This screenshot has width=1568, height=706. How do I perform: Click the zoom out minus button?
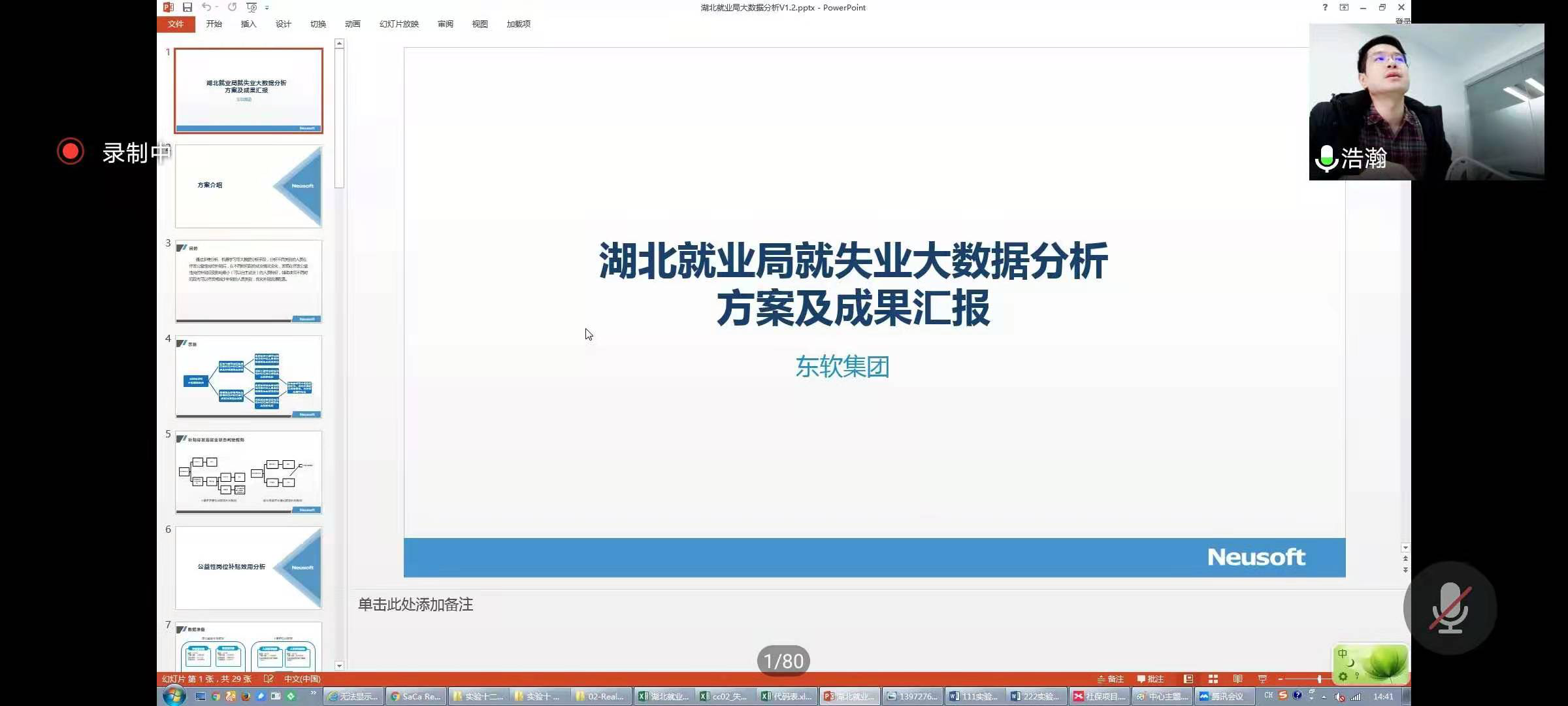pyautogui.click(x=1281, y=679)
